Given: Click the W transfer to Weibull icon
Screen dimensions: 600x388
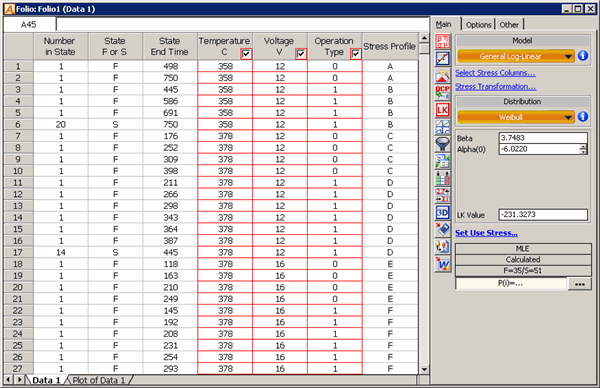Looking at the screenshot, I should 442,264.
